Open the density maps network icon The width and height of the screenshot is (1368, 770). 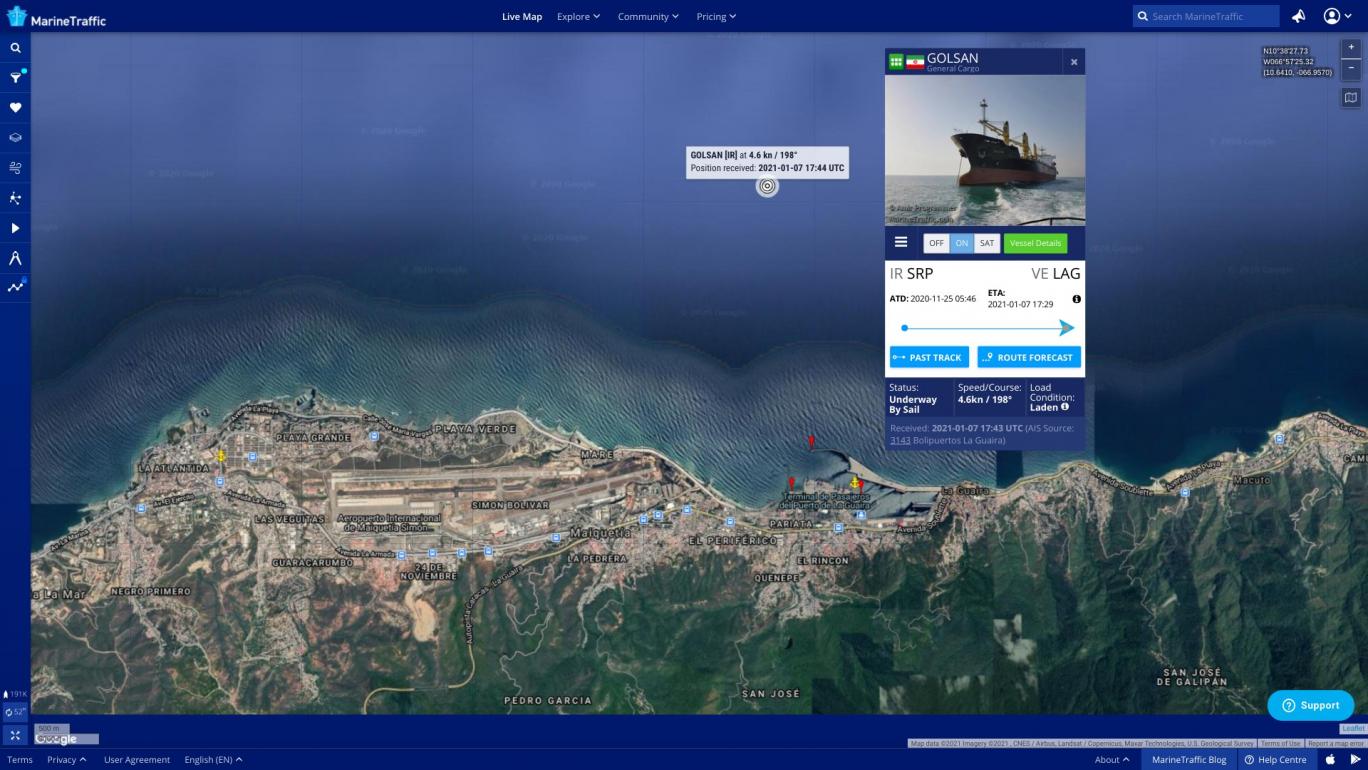click(15, 198)
